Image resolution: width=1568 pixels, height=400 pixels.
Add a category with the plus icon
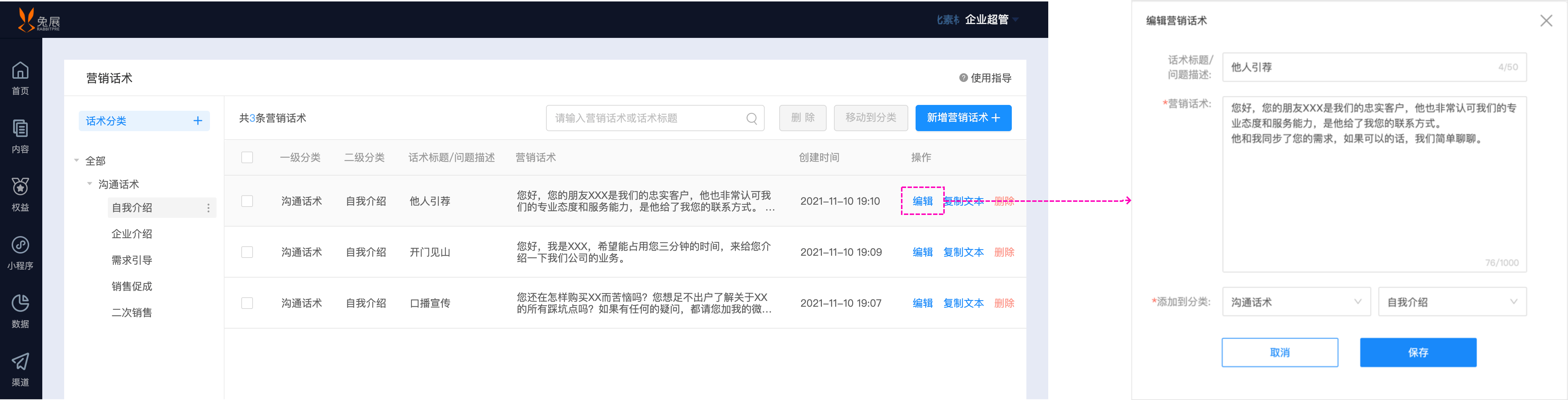198,121
